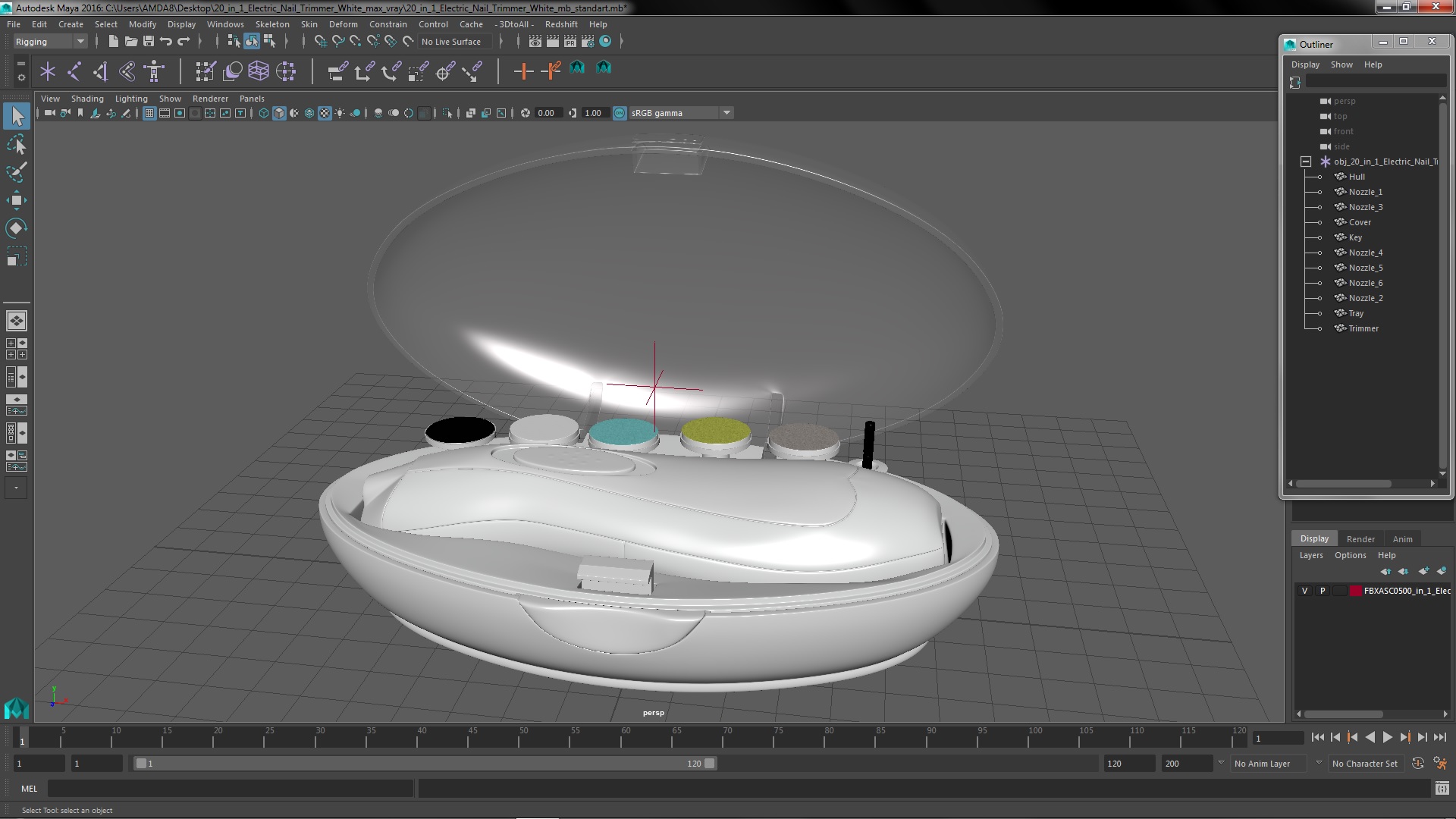Viewport: 1456px width, 819px height.
Task: Open the viewport Renderer menu
Action: [210, 99]
